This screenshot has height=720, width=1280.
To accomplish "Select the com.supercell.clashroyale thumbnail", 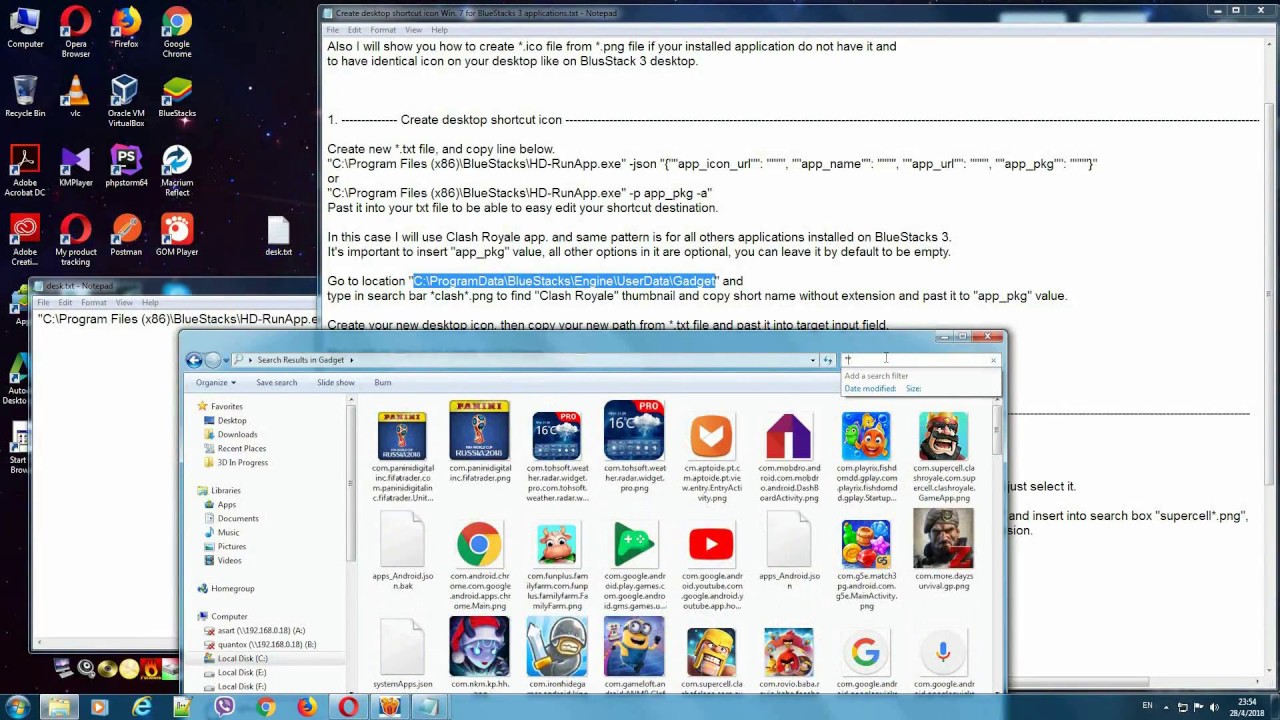I will click(943, 435).
